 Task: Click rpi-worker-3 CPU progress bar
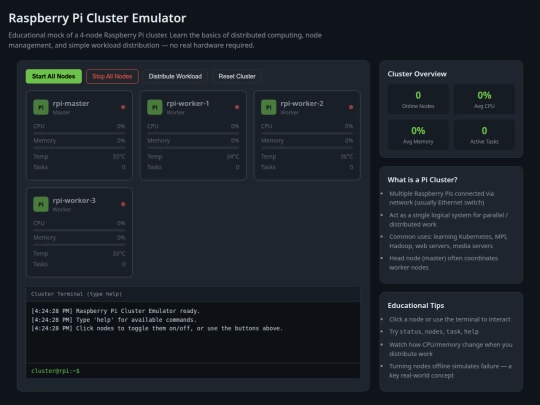[79, 230]
